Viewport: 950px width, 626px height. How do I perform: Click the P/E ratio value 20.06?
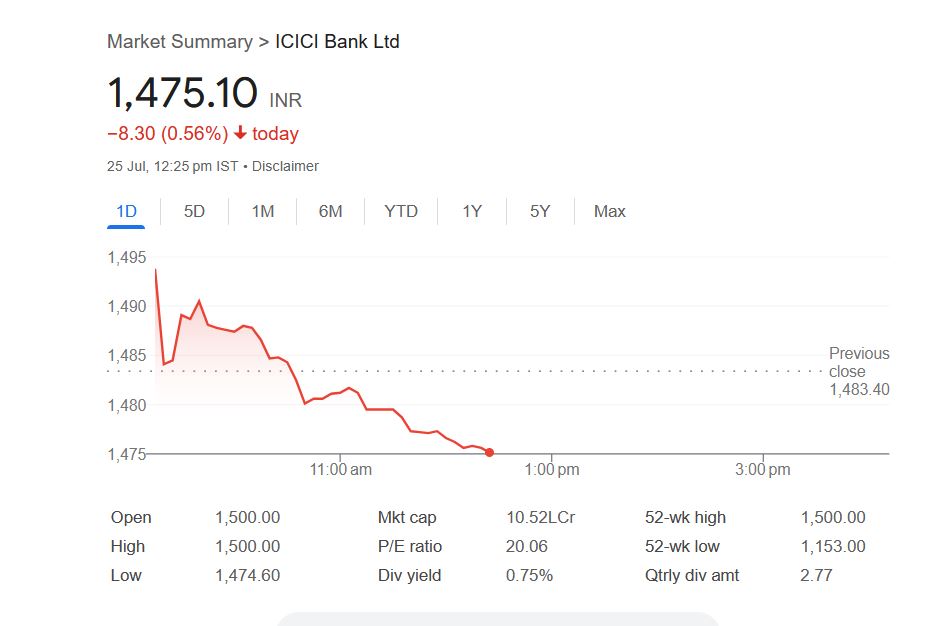point(527,547)
